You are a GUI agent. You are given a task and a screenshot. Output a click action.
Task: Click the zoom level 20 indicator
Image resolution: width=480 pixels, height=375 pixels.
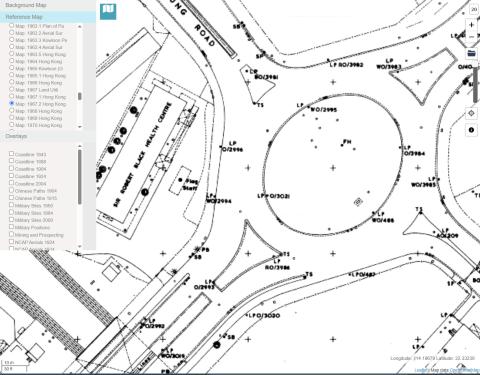click(x=474, y=10)
